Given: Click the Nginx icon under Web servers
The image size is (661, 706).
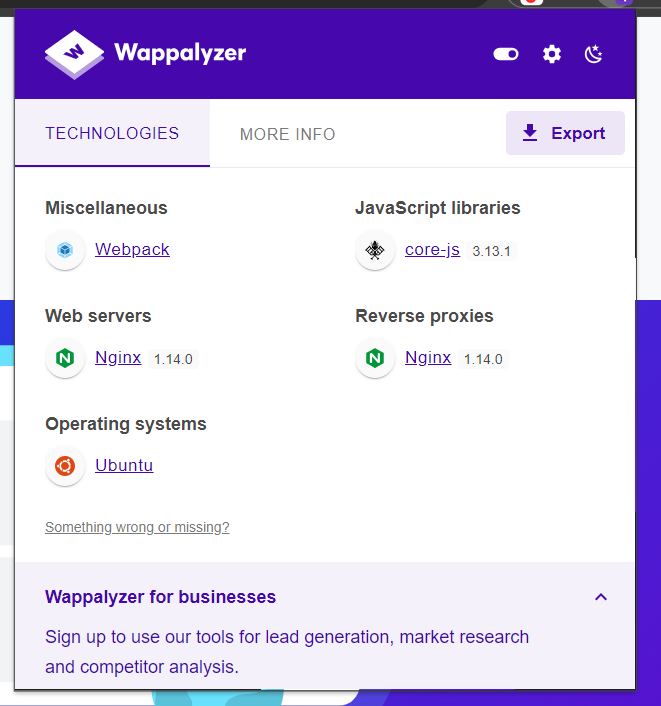Looking at the screenshot, I should pyautogui.click(x=65, y=358).
